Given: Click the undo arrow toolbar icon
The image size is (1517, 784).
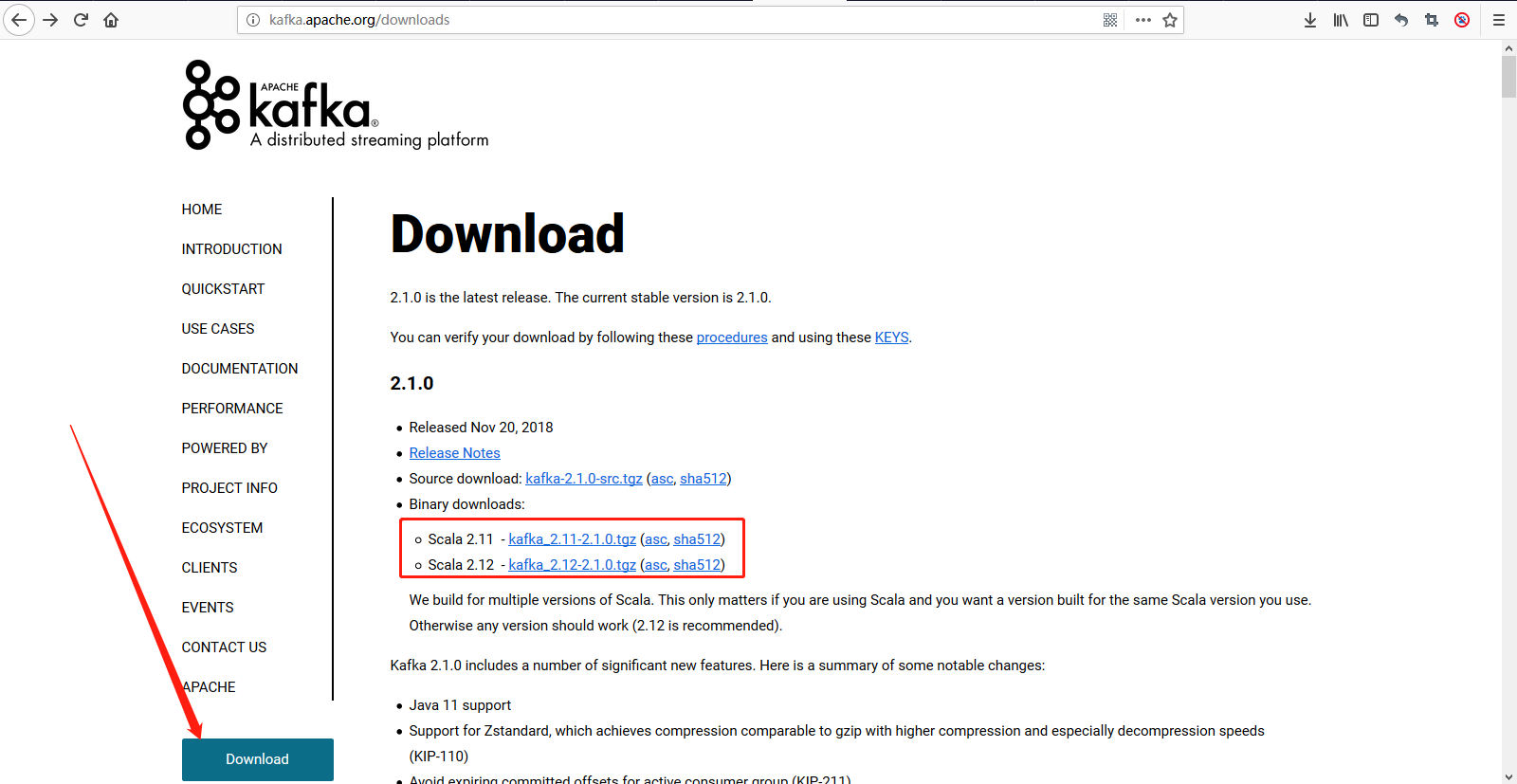Looking at the screenshot, I should (1401, 20).
